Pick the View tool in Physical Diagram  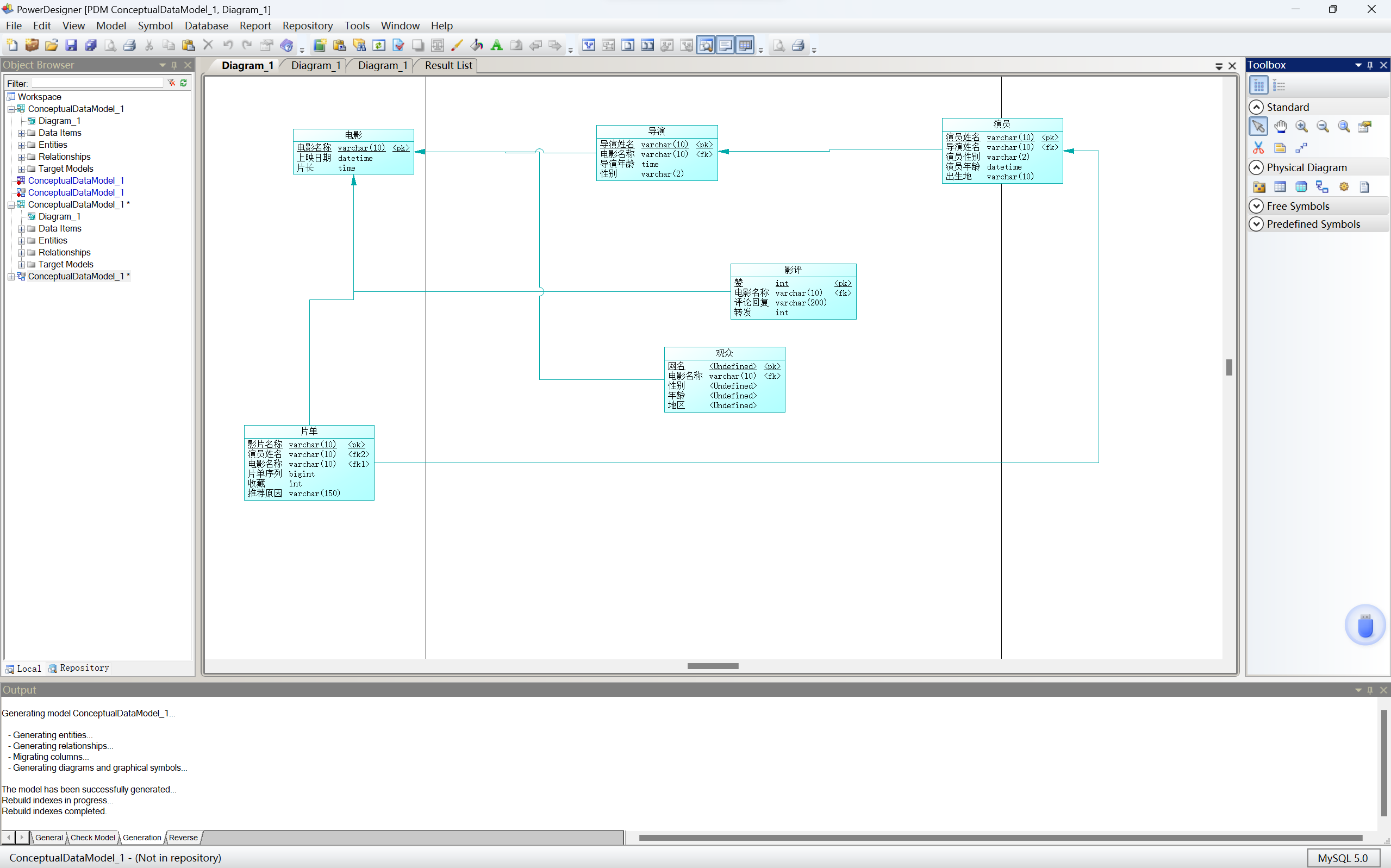click(1301, 187)
